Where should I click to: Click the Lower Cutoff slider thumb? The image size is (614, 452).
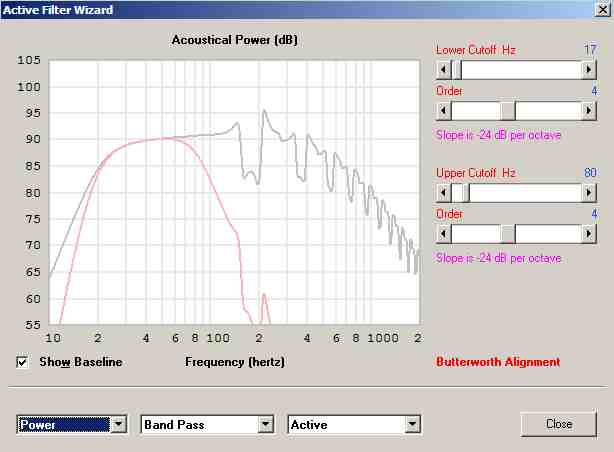pyautogui.click(x=456, y=70)
